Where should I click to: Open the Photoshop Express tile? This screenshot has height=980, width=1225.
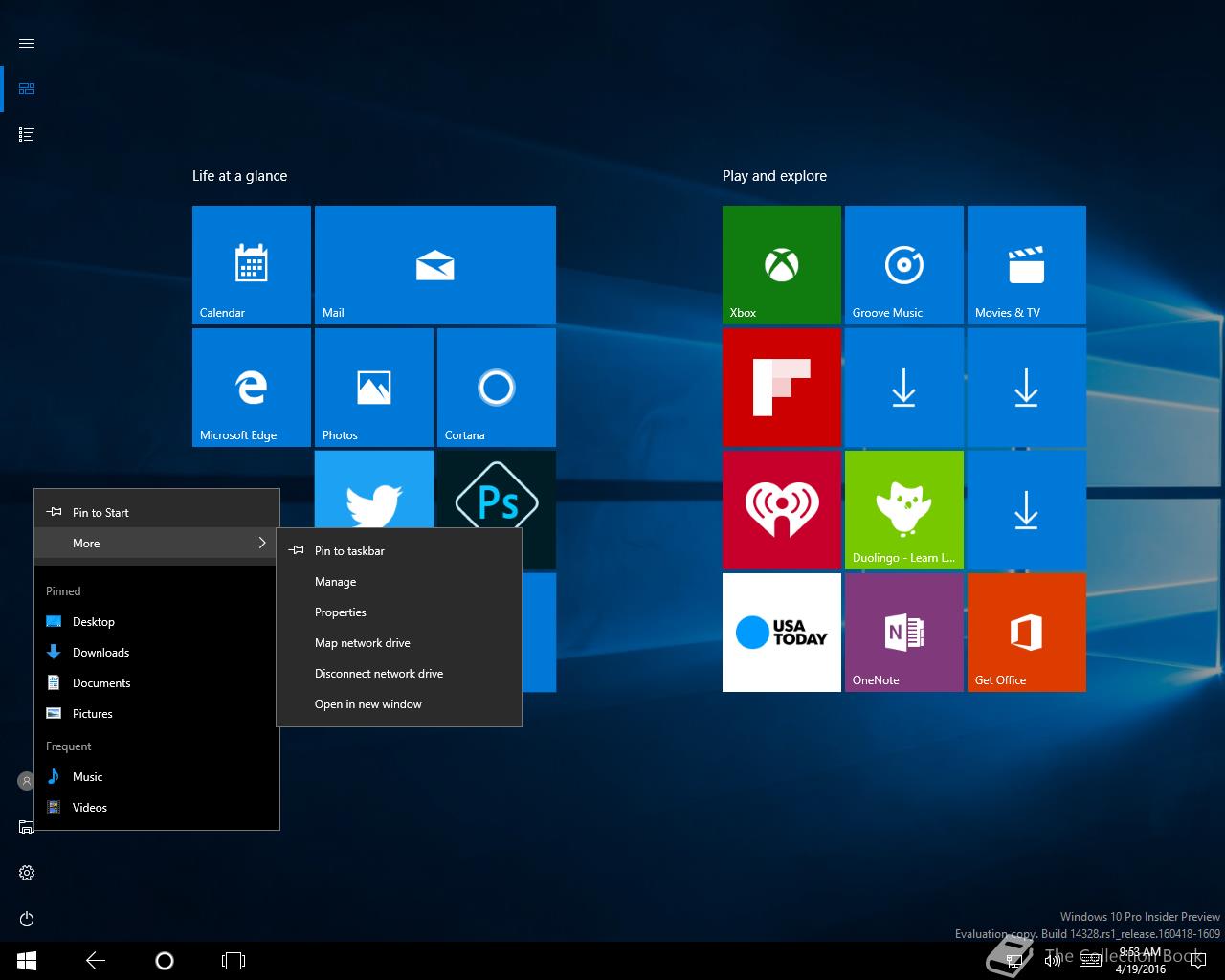click(x=497, y=489)
